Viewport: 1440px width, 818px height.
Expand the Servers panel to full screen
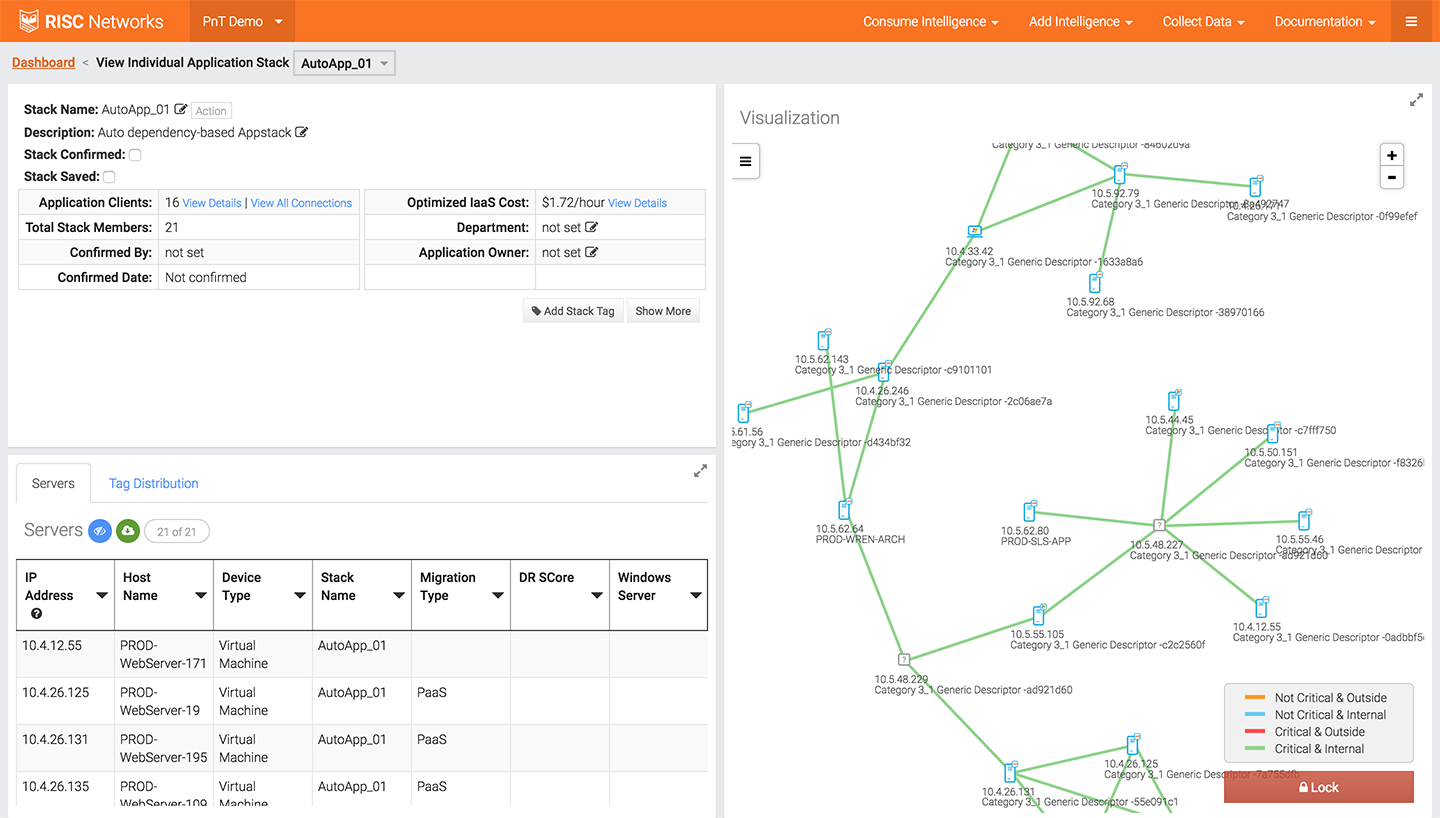click(x=700, y=471)
